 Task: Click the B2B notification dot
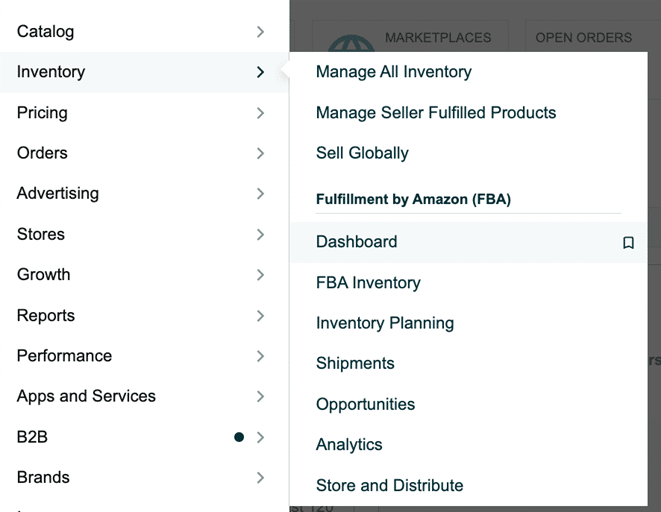[x=239, y=437]
